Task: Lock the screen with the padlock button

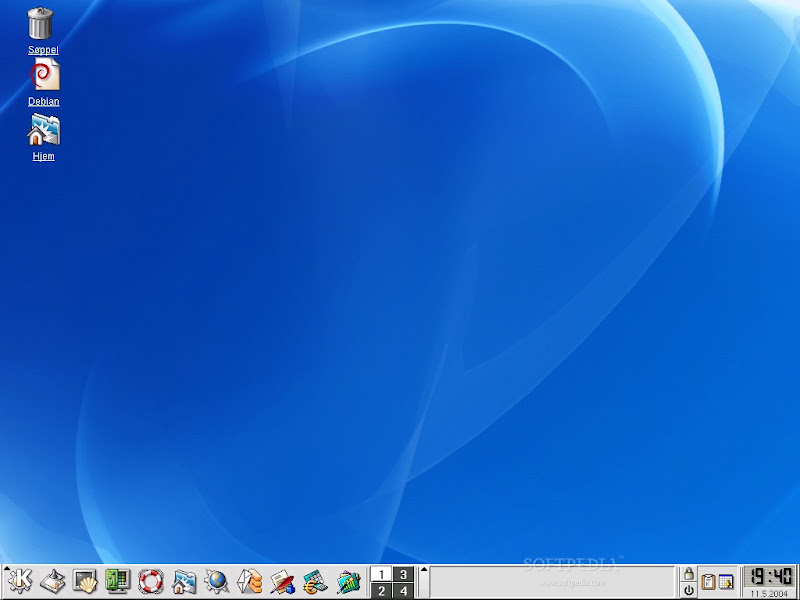Action: click(x=688, y=573)
